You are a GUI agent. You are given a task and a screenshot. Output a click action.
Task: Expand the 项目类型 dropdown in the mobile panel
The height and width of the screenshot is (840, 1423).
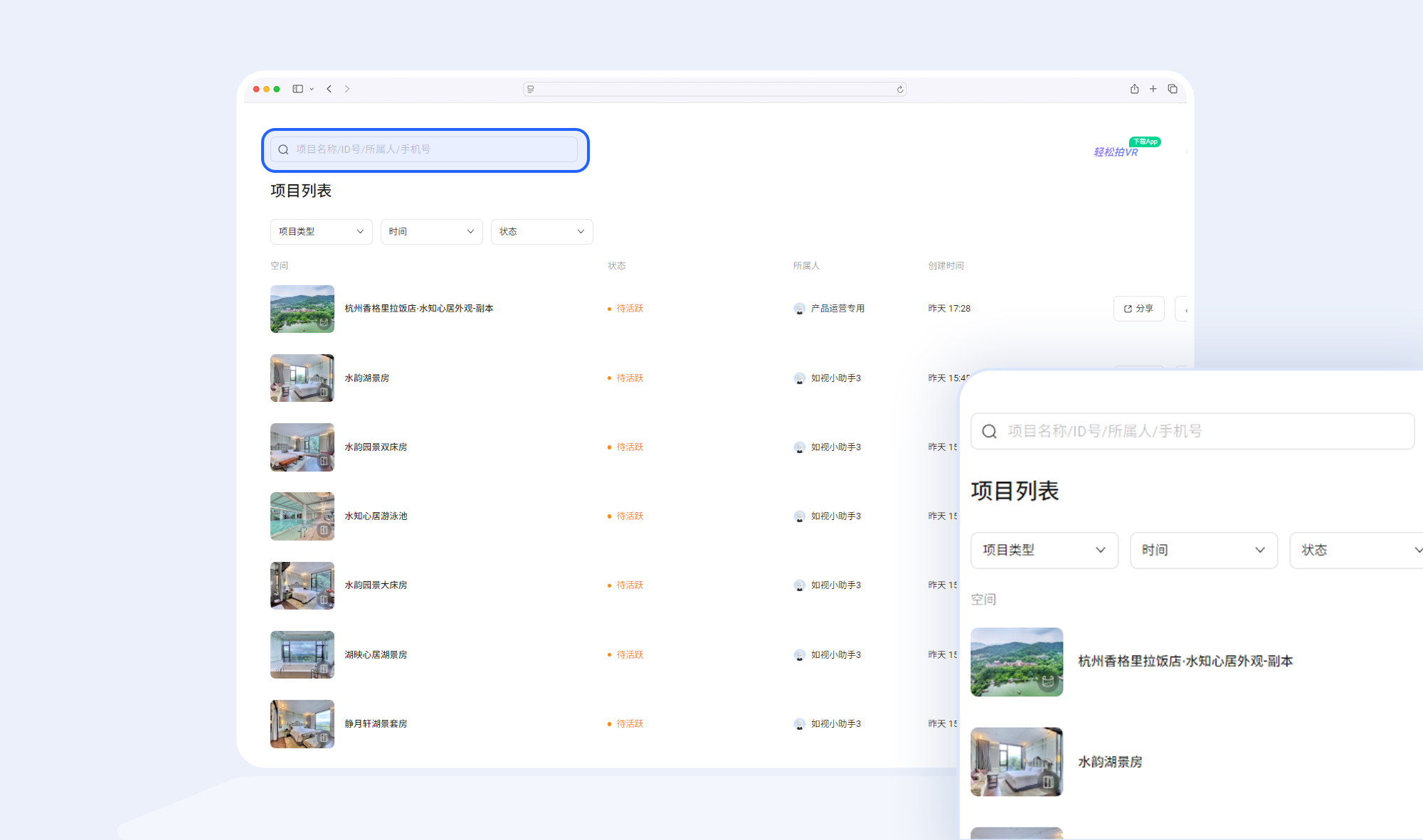click(1044, 550)
